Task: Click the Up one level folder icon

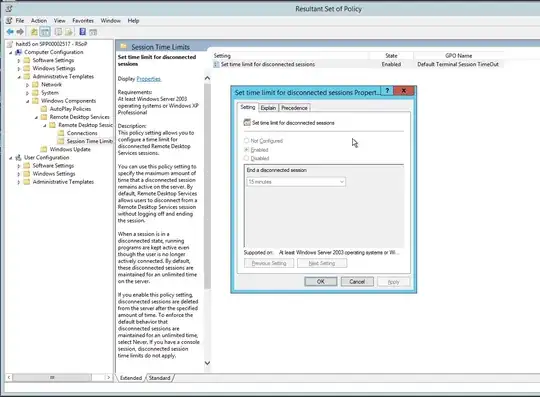Action: pyautogui.click(x=34, y=32)
